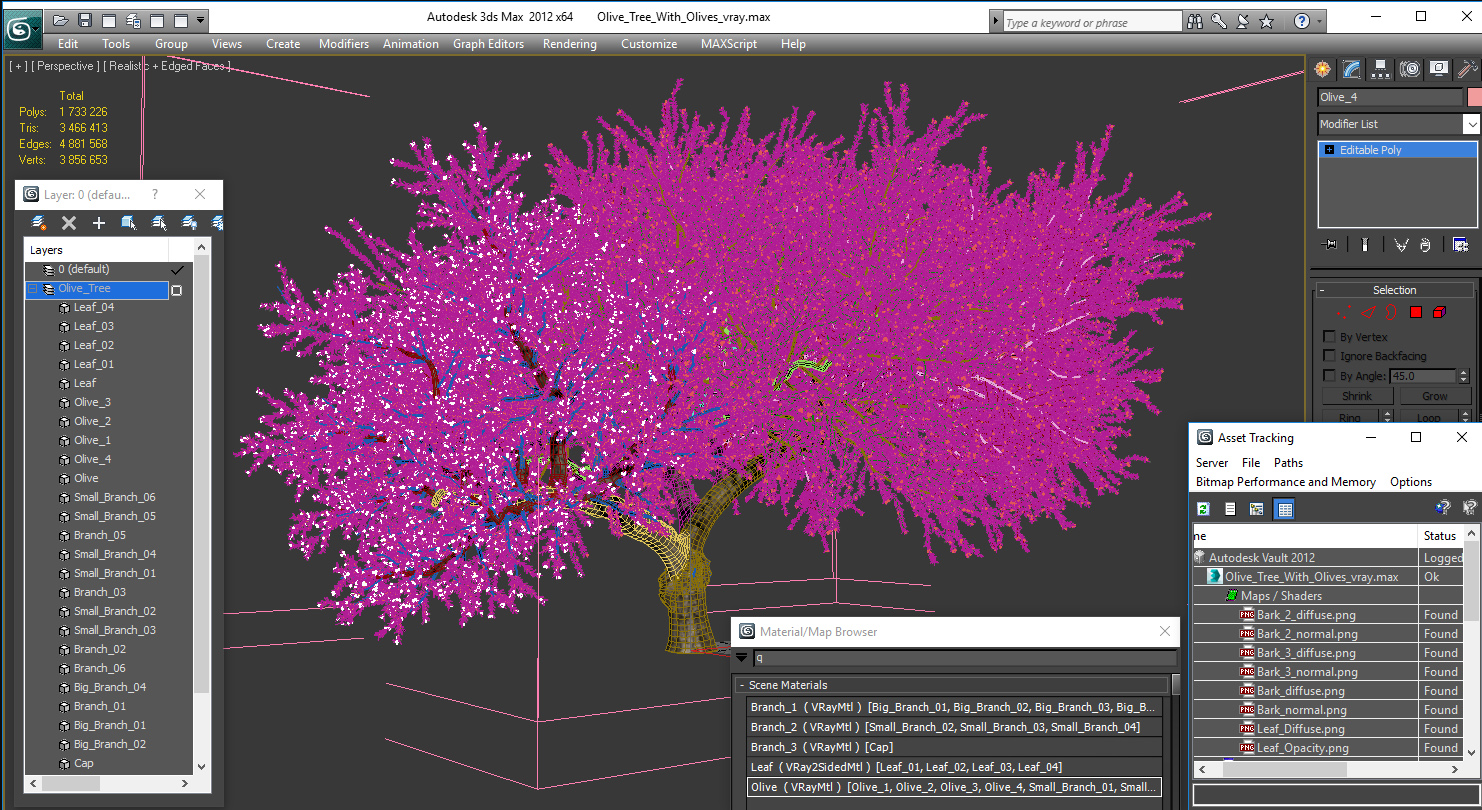This screenshot has width=1482, height=810.
Task: Click the Open File folder icon
Action: (x=61, y=20)
